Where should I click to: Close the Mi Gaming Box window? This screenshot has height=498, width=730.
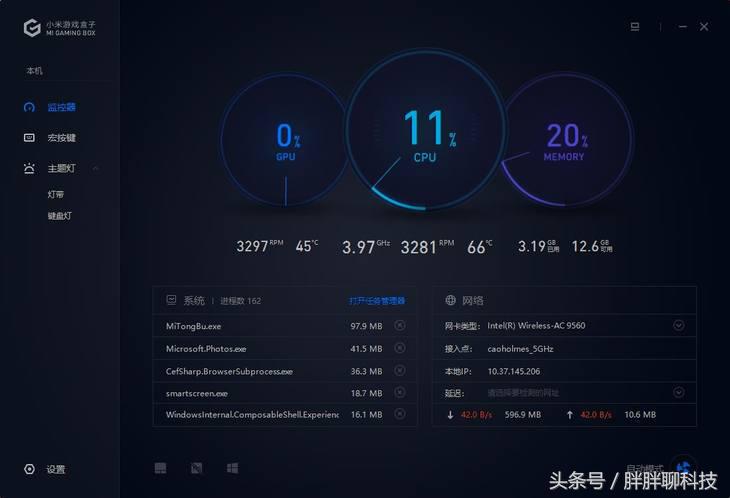click(x=704, y=27)
